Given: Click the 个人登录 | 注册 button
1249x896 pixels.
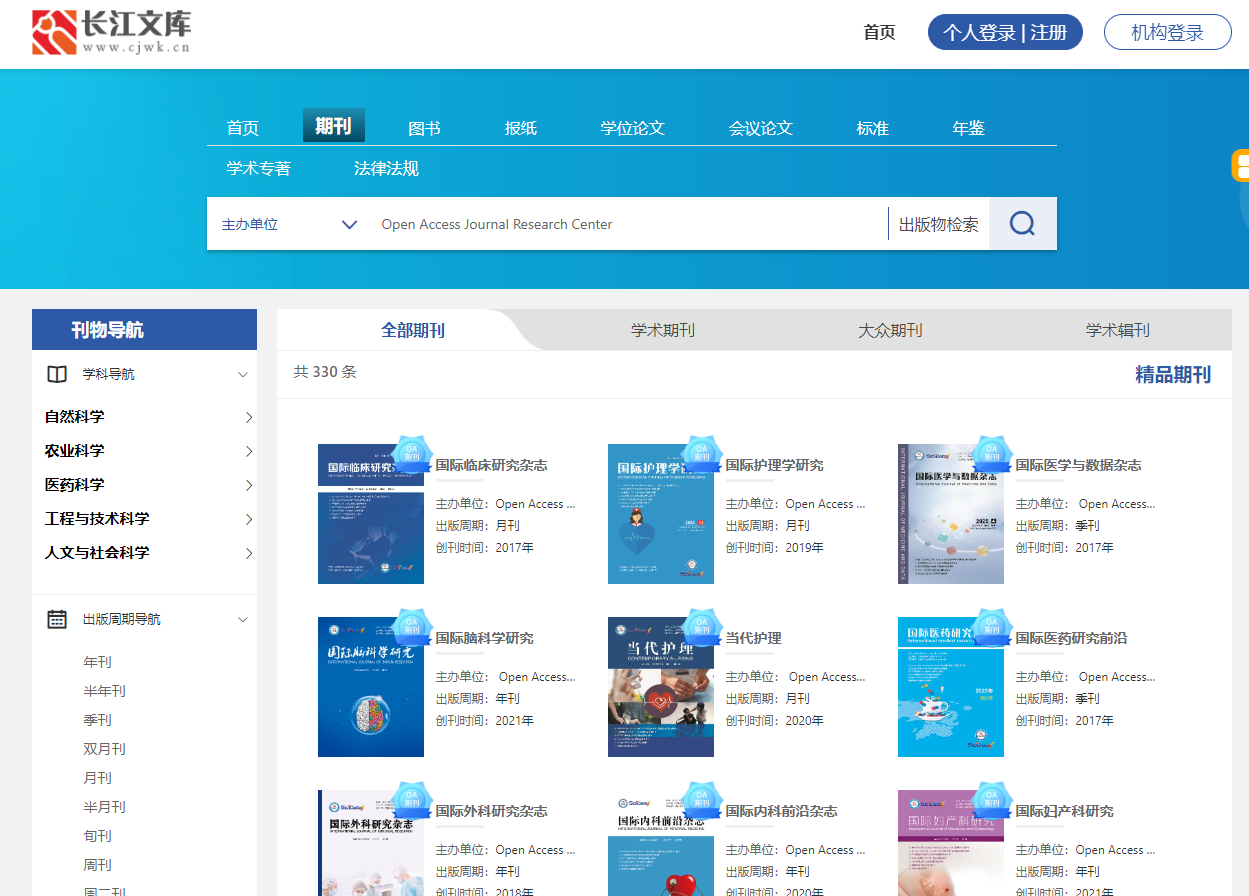Looking at the screenshot, I should (x=1005, y=32).
